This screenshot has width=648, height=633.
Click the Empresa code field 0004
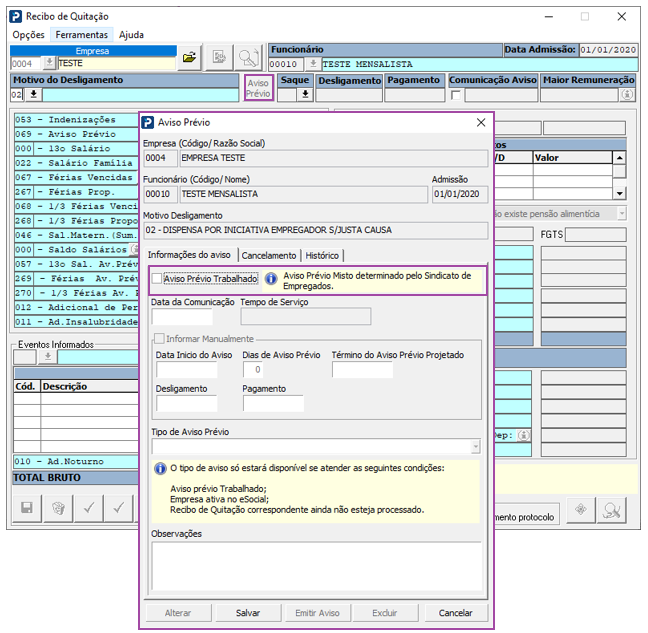tap(26, 63)
